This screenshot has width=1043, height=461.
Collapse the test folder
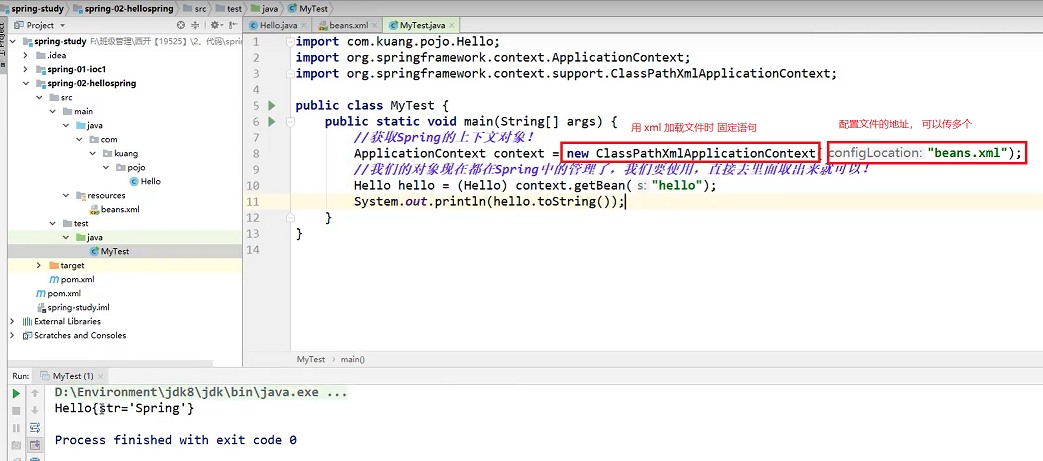(53, 224)
